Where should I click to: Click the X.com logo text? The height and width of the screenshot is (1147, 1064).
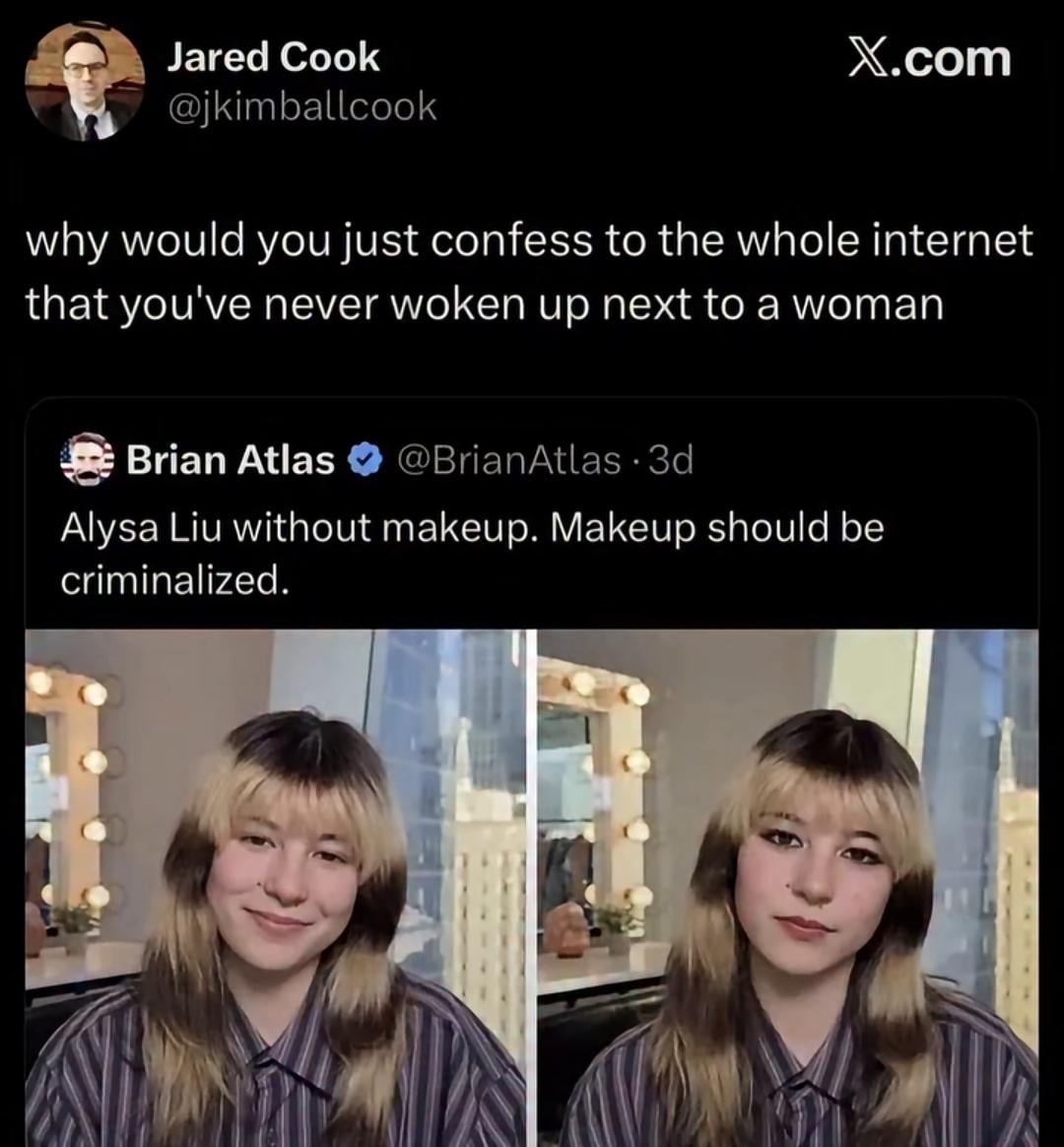point(929,58)
